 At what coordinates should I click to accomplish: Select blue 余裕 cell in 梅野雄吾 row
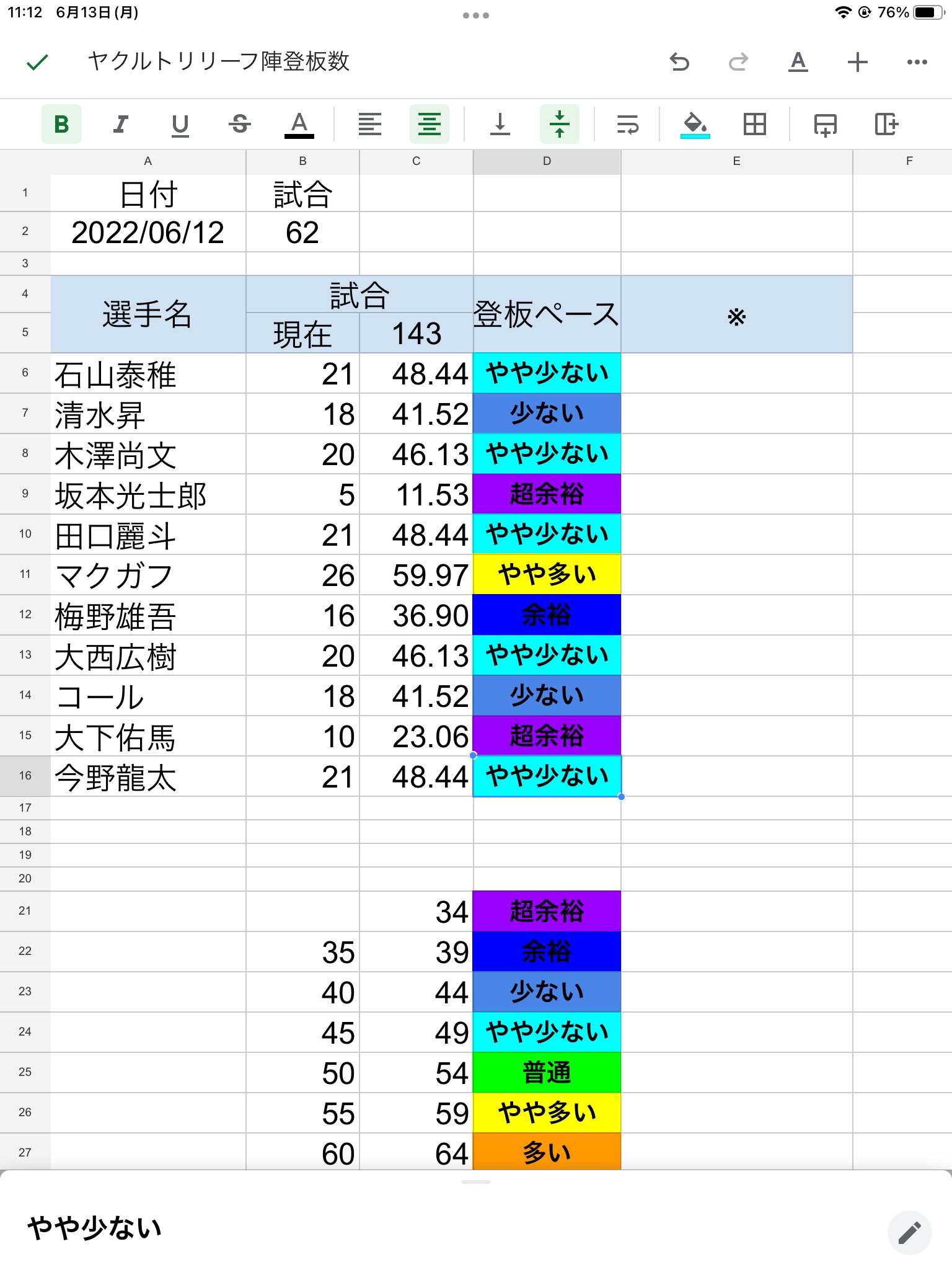point(547,615)
